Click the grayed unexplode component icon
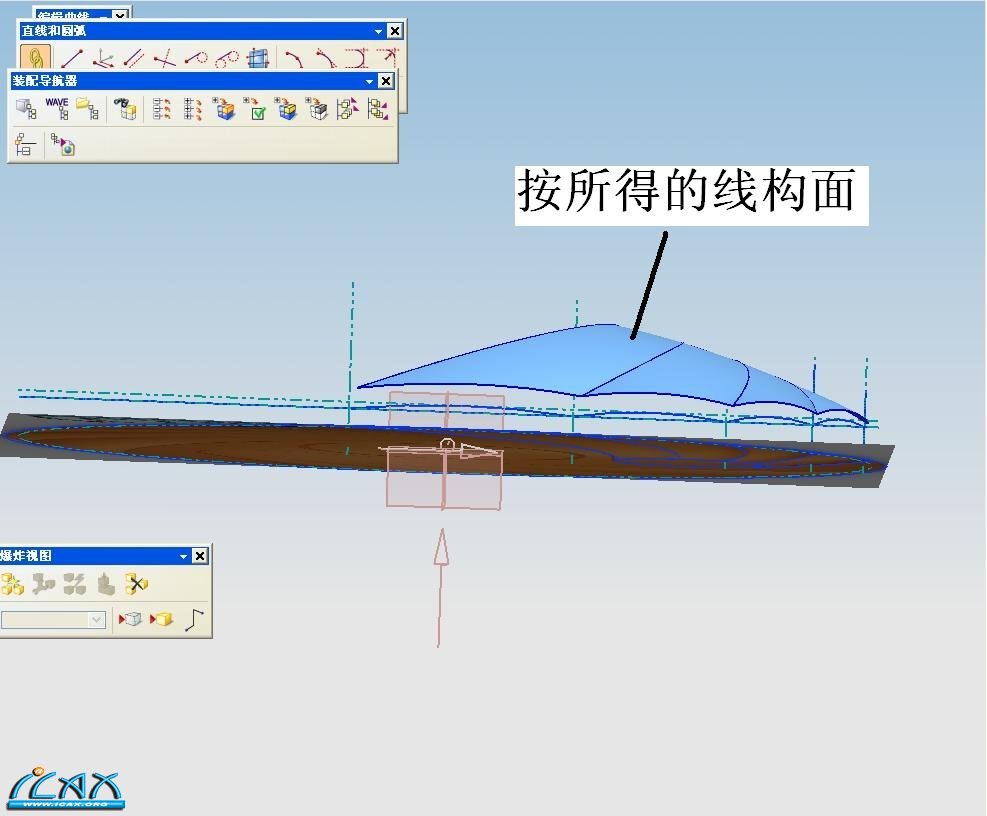Screen dimensions: 987x816 [106, 584]
